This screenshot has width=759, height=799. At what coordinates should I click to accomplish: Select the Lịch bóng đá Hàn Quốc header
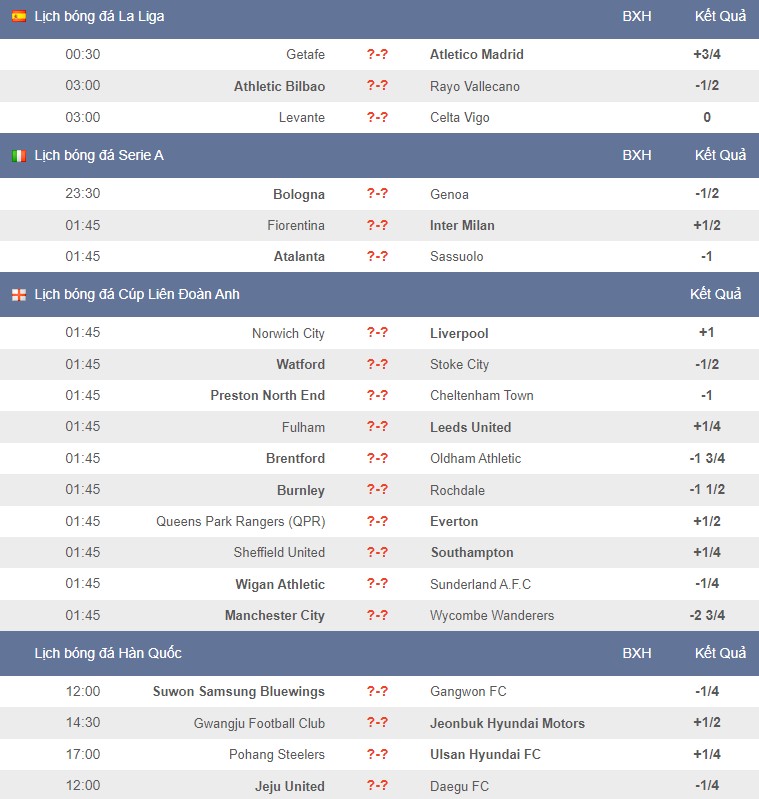click(x=108, y=653)
